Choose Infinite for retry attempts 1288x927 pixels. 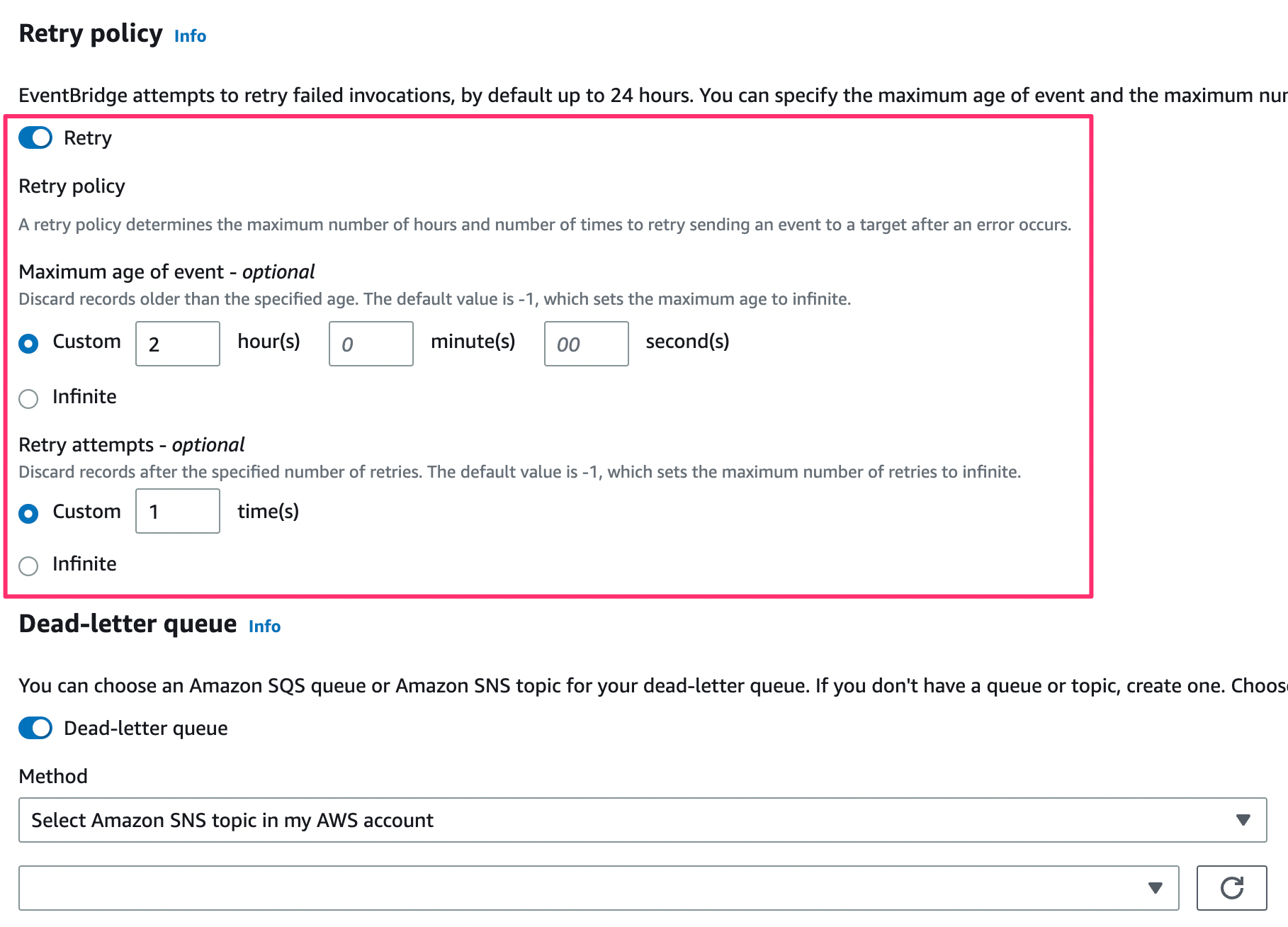pos(28,566)
